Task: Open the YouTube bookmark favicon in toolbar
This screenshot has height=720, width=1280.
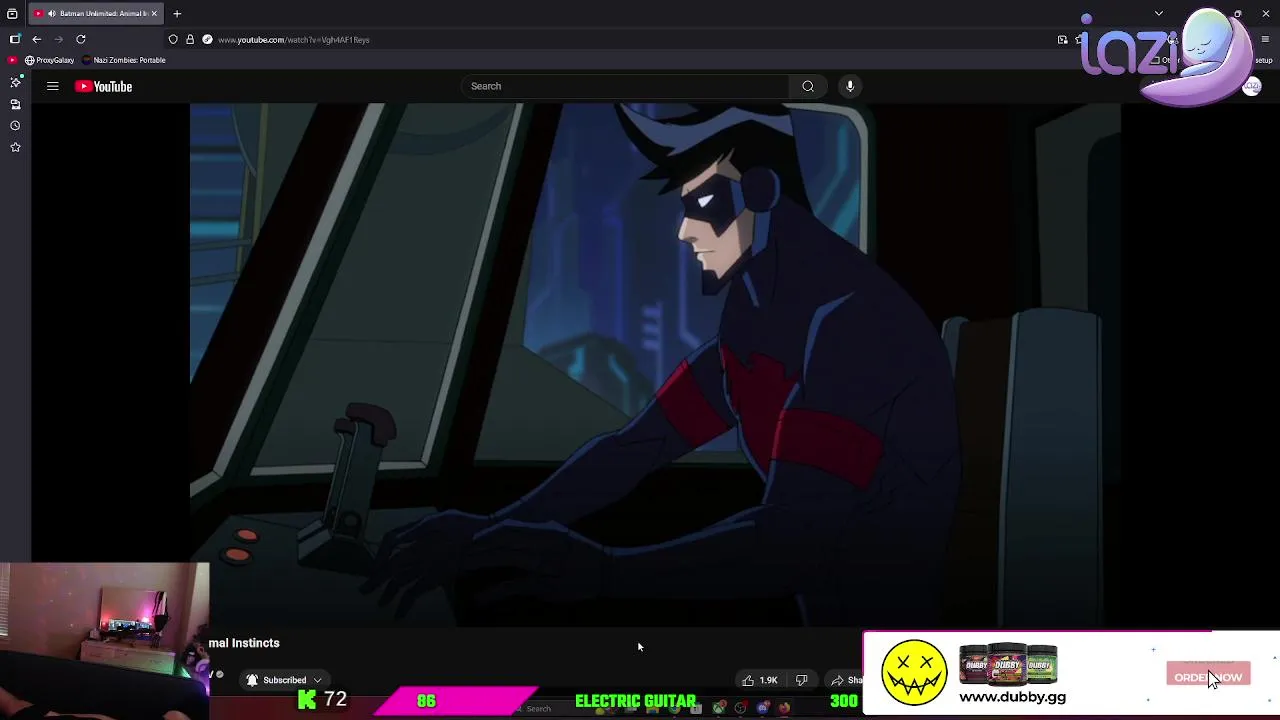Action: click(12, 60)
